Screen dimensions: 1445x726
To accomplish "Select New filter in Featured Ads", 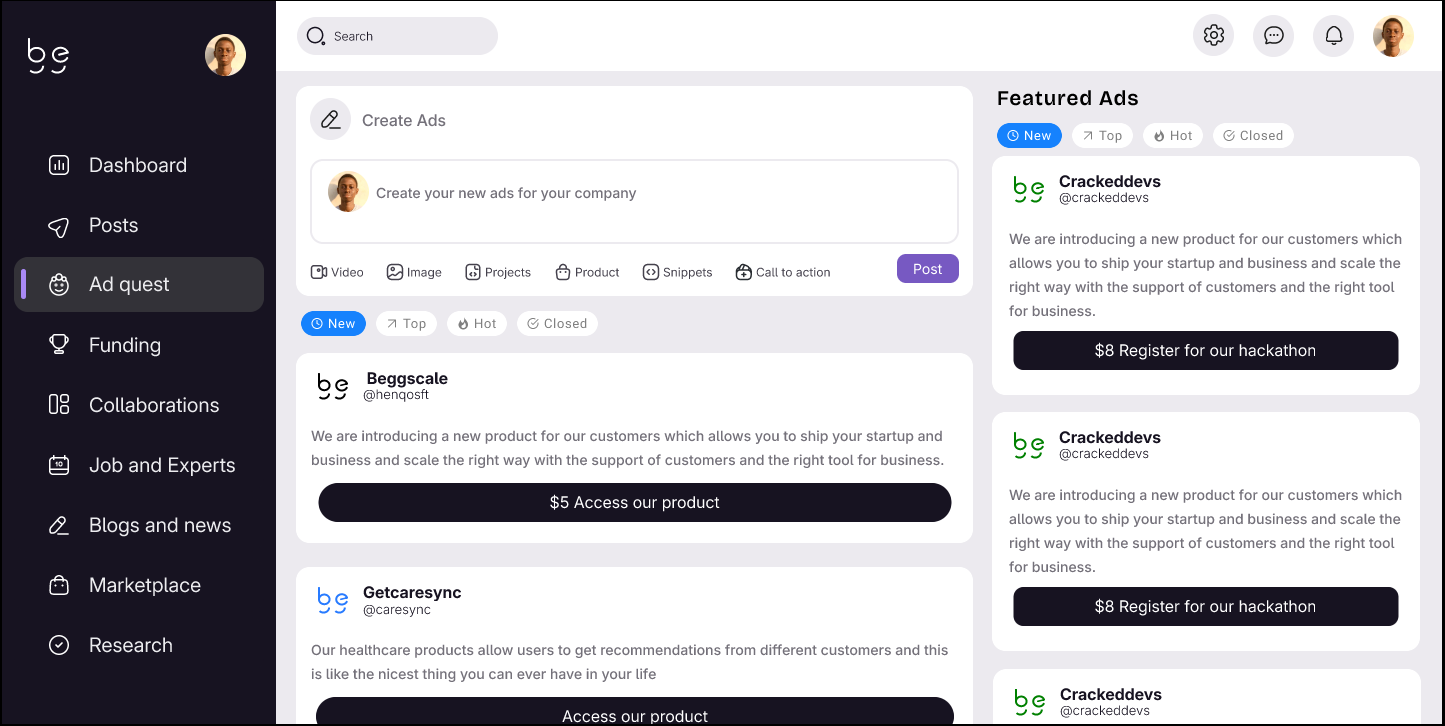I will 1029,135.
